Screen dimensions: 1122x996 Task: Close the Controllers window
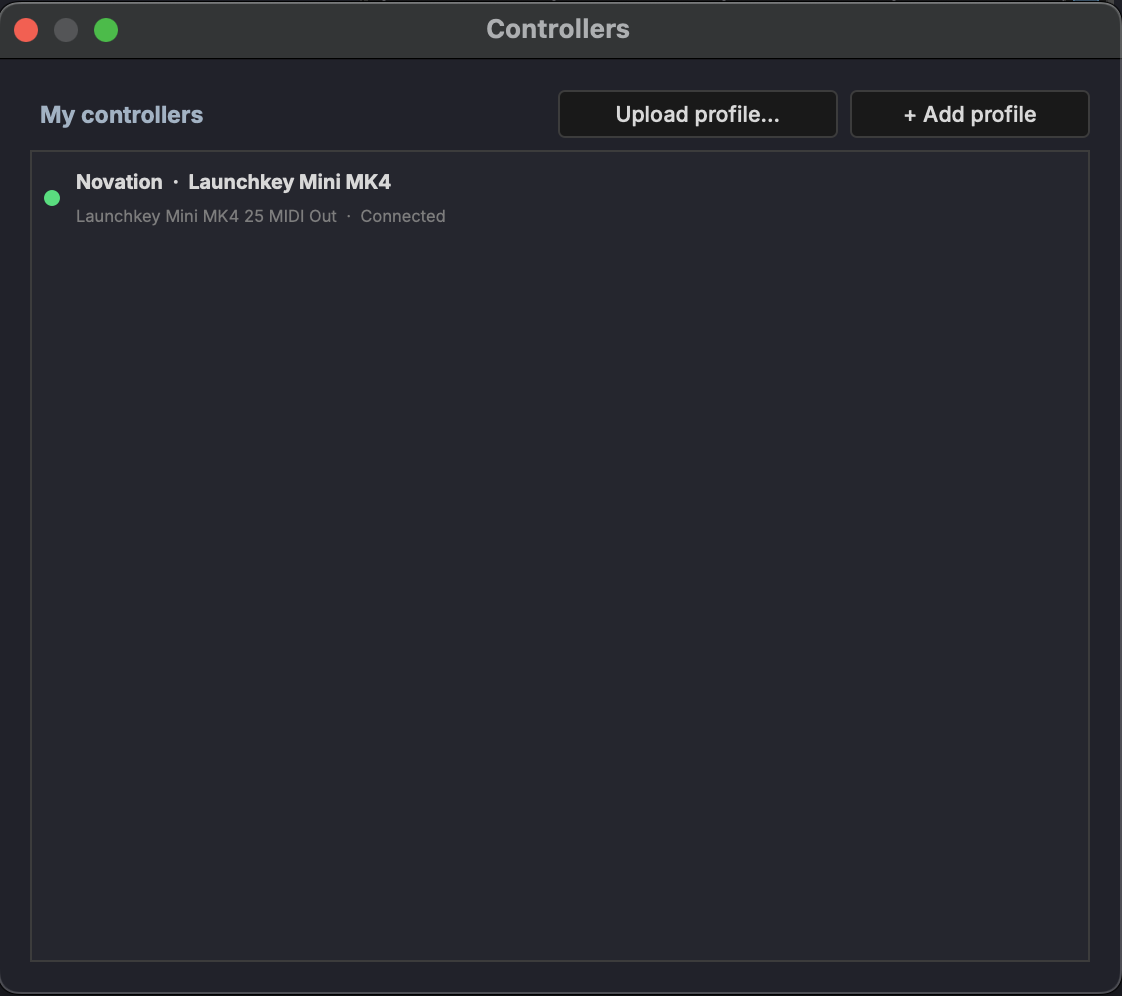coord(25,29)
